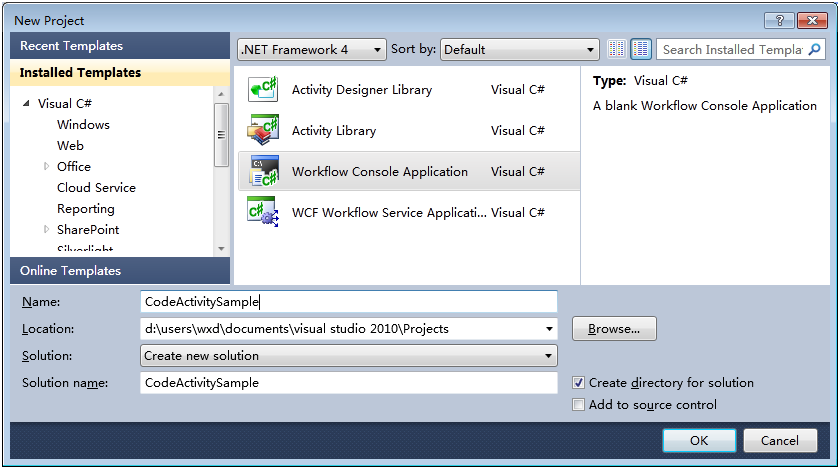The image size is (840, 469).
Task: Open the Sort by Default dropdown
Action: (x=519, y=50)
